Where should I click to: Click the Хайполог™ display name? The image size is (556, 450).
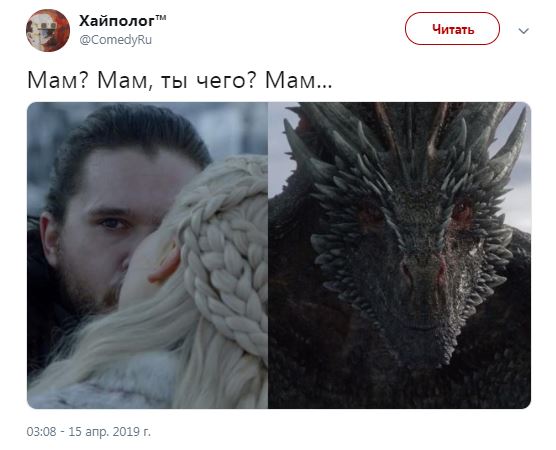click(122, 21)
